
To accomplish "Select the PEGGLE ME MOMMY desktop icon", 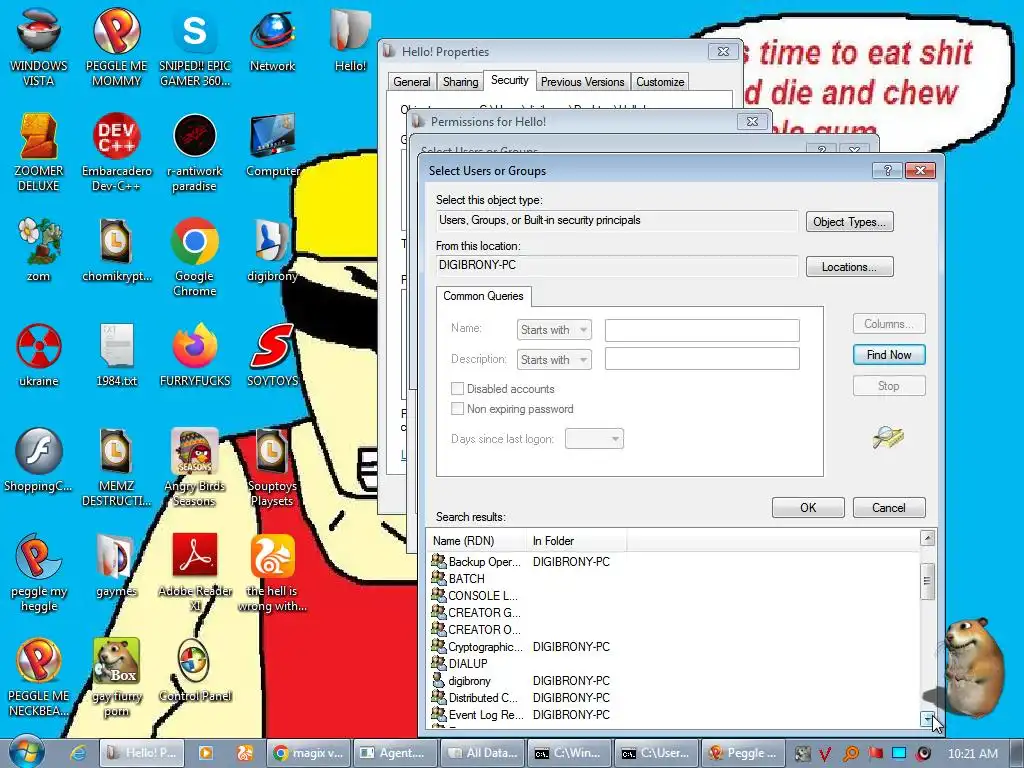I will click(116, 46).
